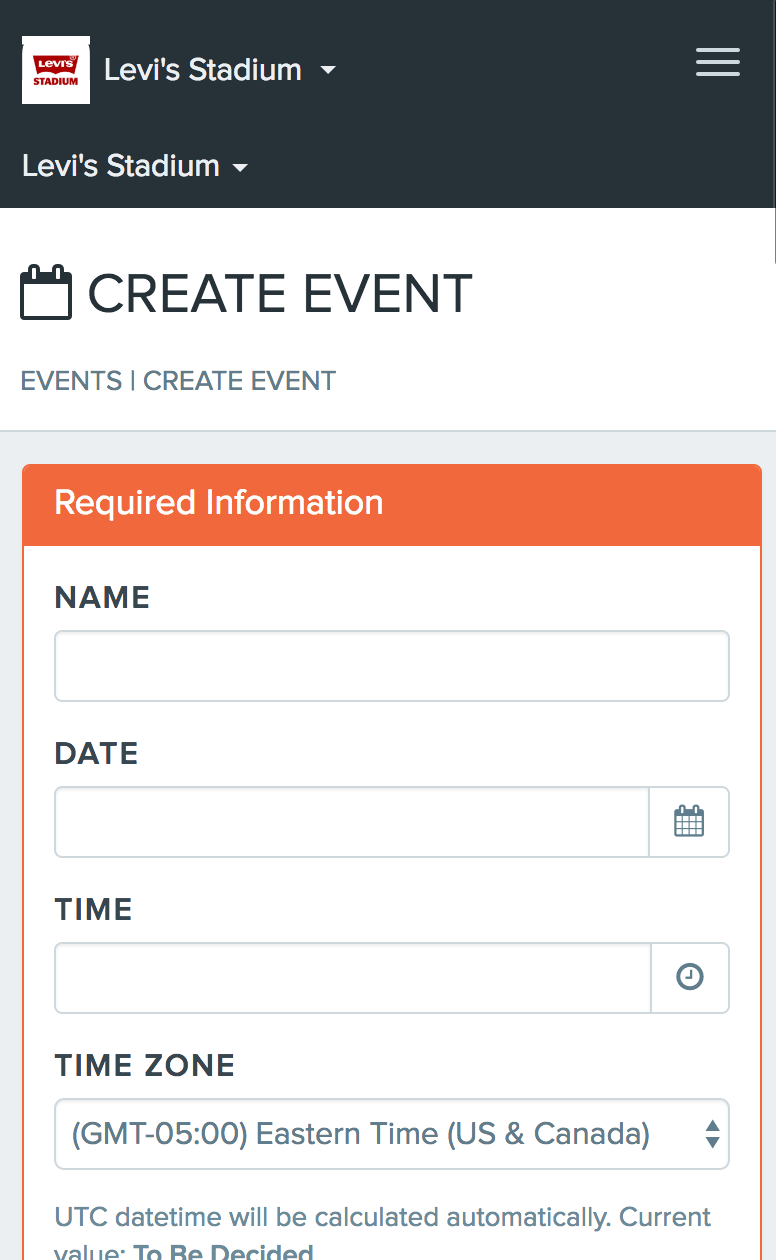Go to the EVENTS breadcrumb link
Image resolution: width=776 pixels, height=1260 pixels.
click(x=71, y=381)
